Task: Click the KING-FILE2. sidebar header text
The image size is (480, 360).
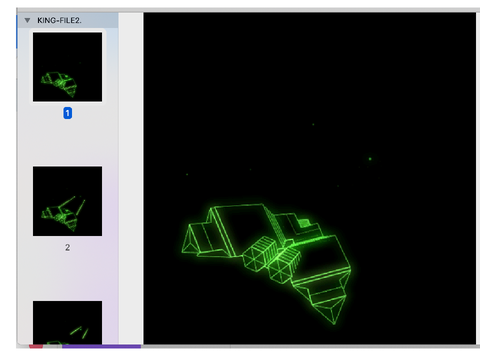Action: click(x=59, y=21)
